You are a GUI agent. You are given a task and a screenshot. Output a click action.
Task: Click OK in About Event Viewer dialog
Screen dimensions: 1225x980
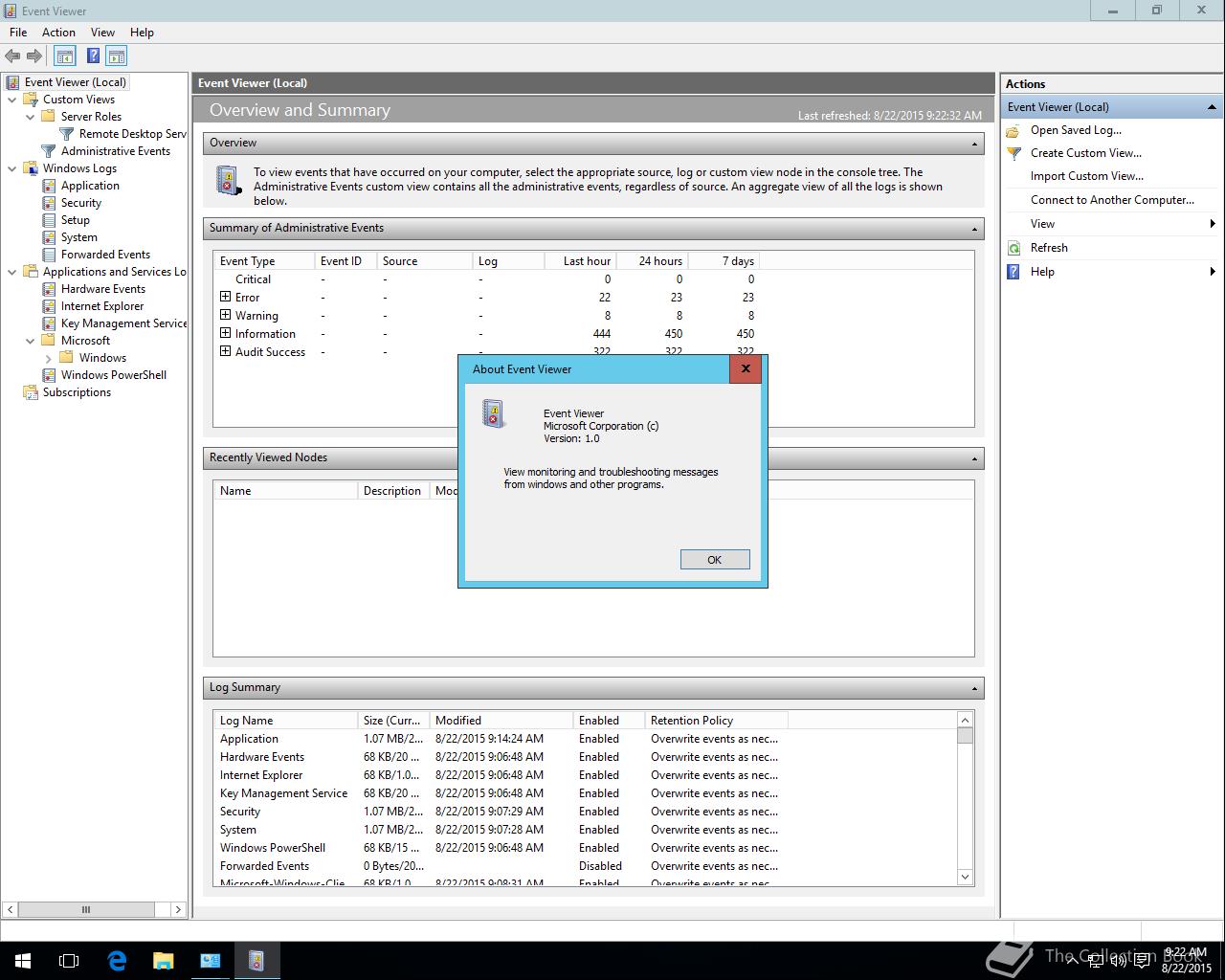click(x=715, y=560)
